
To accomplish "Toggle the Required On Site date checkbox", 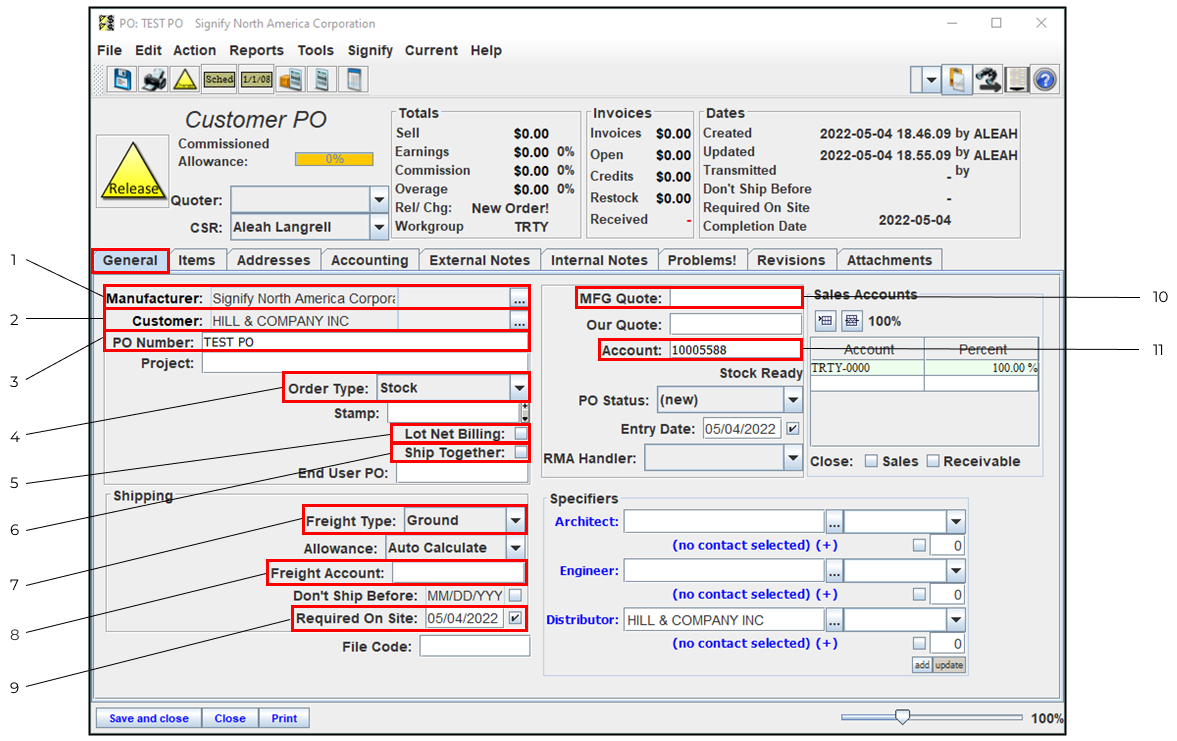I will [515, 619].
